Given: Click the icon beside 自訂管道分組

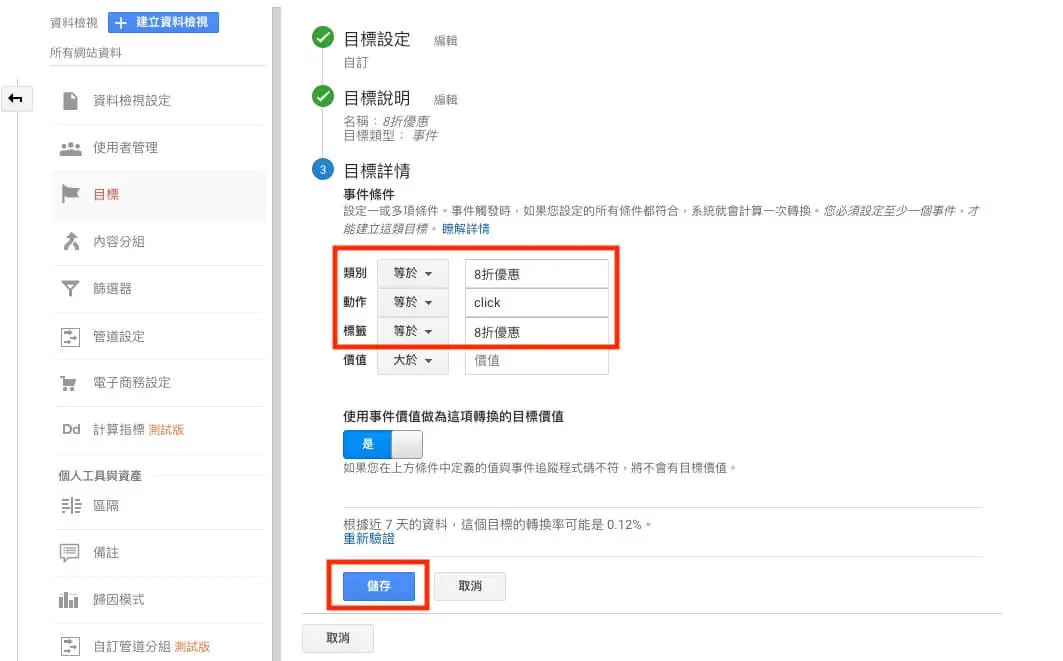Looking at the screenshot, I should [70, 647].
